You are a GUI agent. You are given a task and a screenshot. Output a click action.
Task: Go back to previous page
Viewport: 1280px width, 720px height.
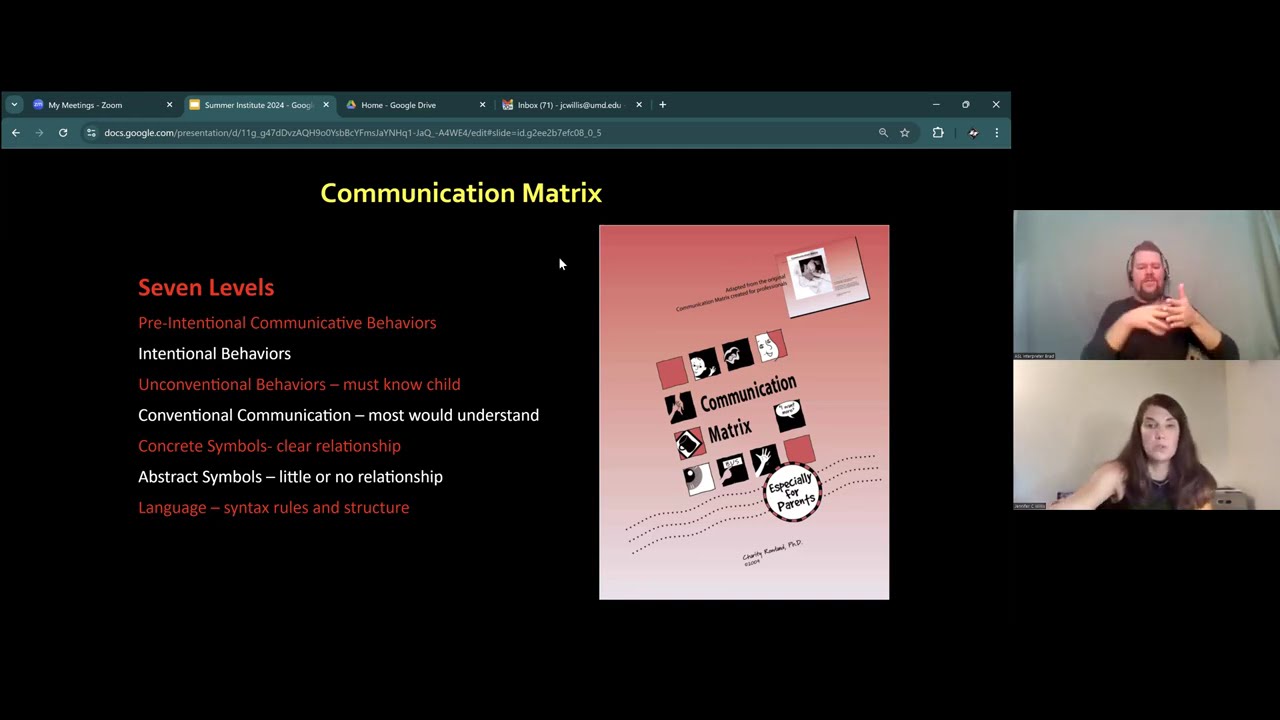(x=16, y=132)
